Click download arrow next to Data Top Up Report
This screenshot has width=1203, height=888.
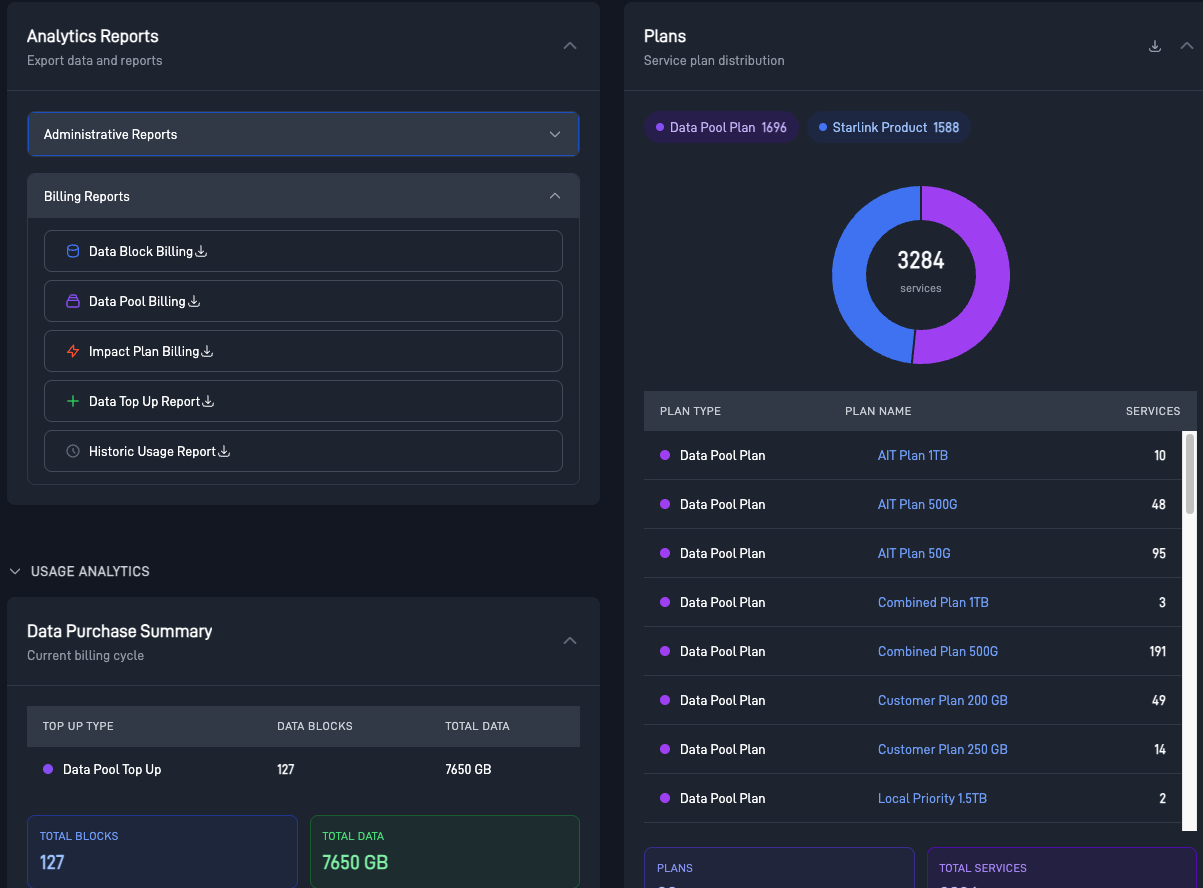tap(209, 401)
